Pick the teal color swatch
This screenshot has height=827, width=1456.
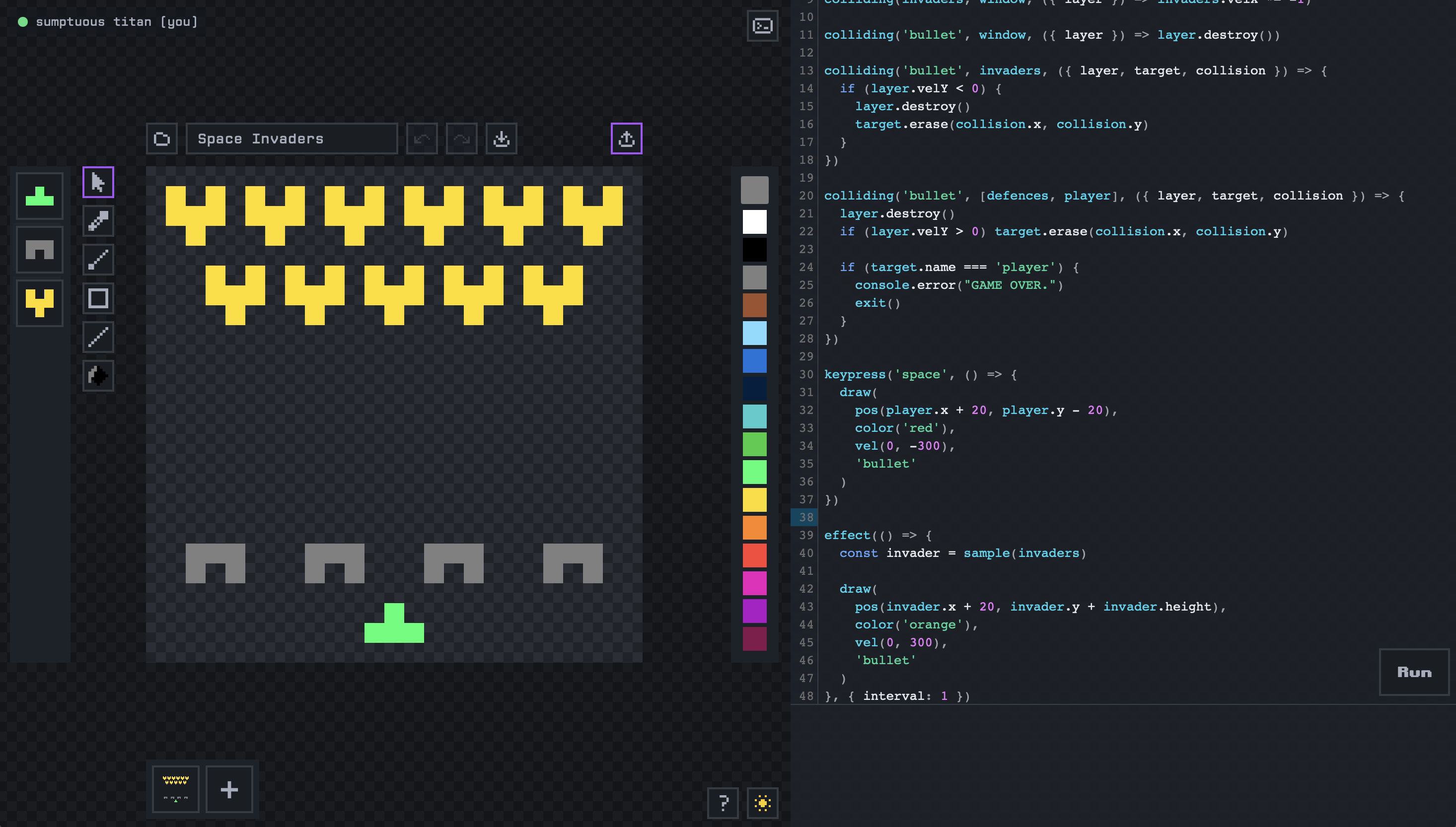pos(754,416)
